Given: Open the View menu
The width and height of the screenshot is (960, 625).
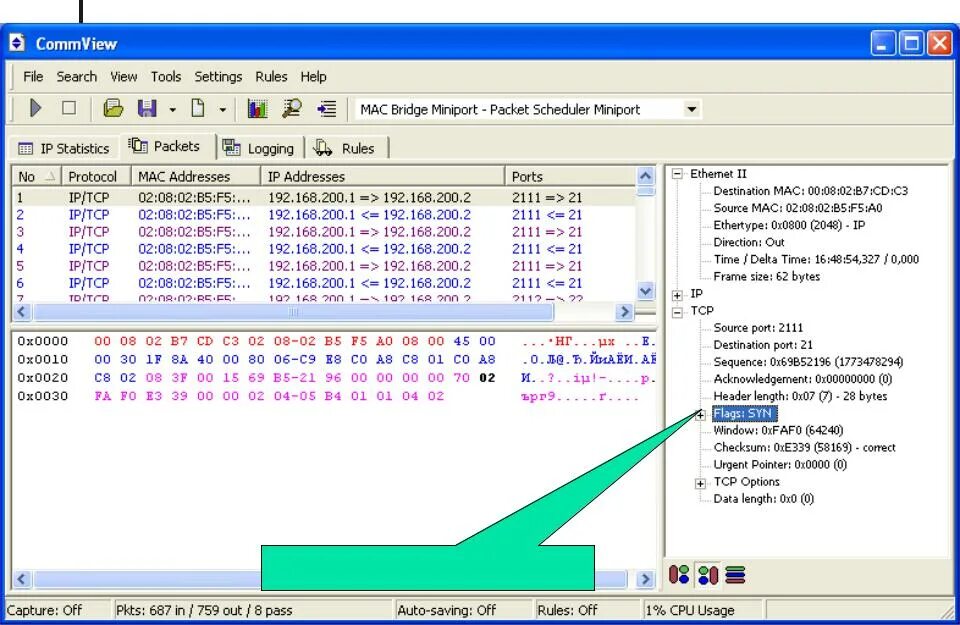Looking at the screenshot, I should pyautogui.click(x=124, y=77).
